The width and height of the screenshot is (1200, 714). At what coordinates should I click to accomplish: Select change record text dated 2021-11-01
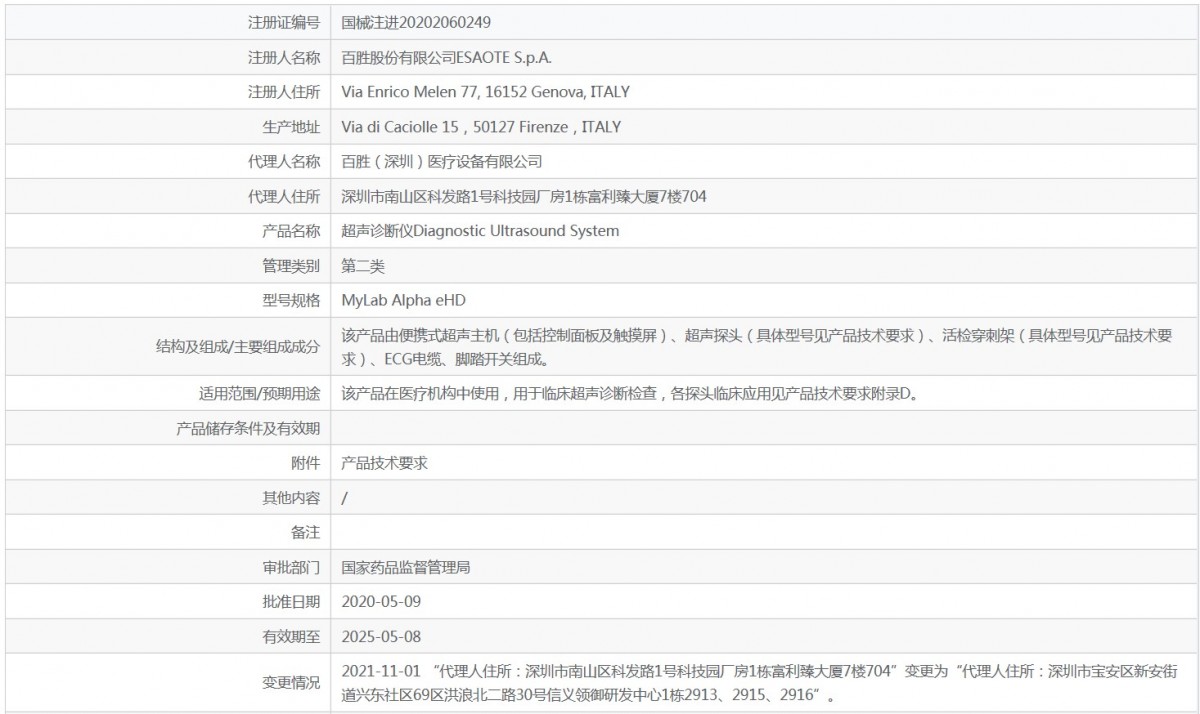760,683
